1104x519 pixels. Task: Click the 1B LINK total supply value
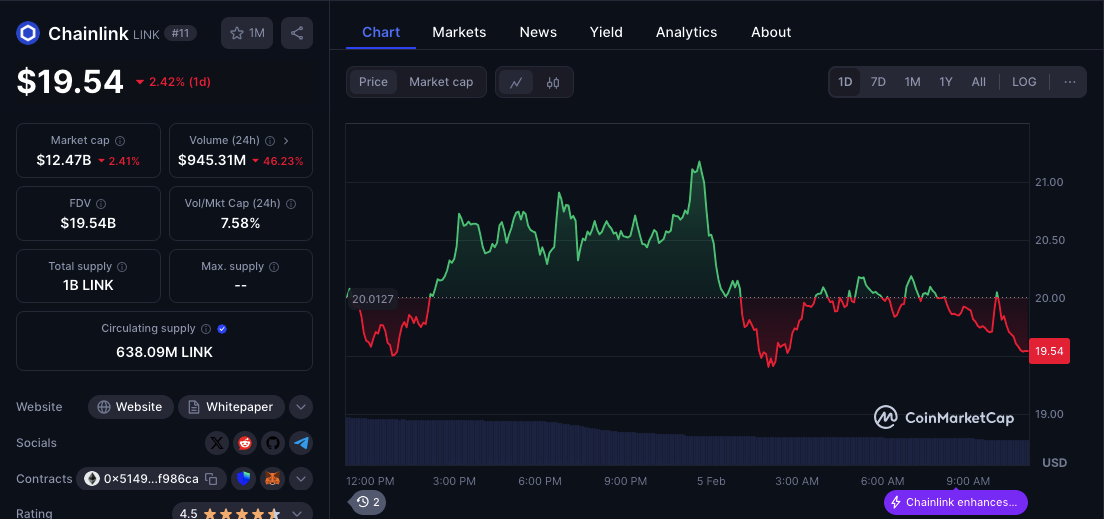(88, 285)
